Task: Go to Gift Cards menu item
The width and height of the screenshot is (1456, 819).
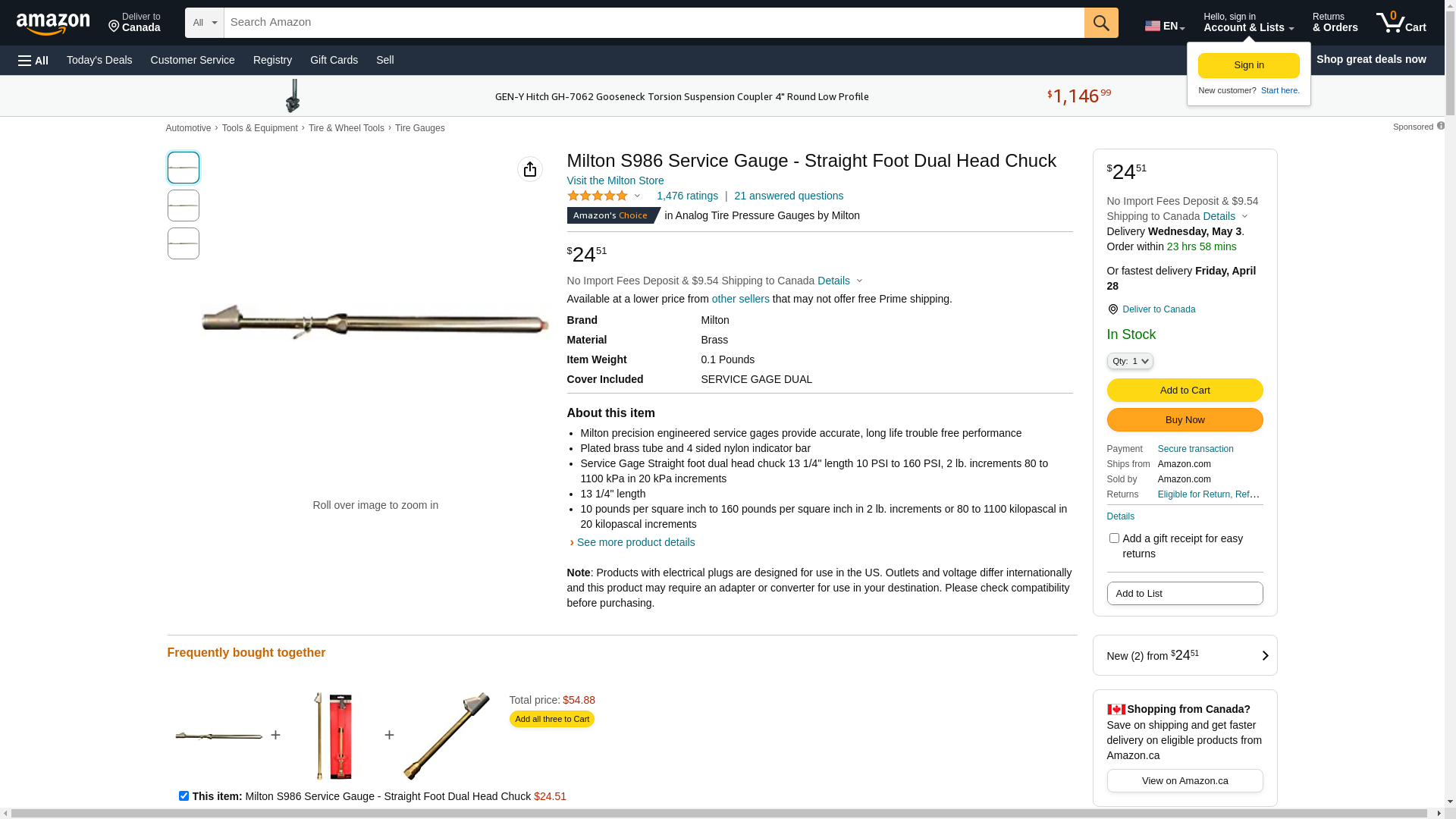Action: 334,60
